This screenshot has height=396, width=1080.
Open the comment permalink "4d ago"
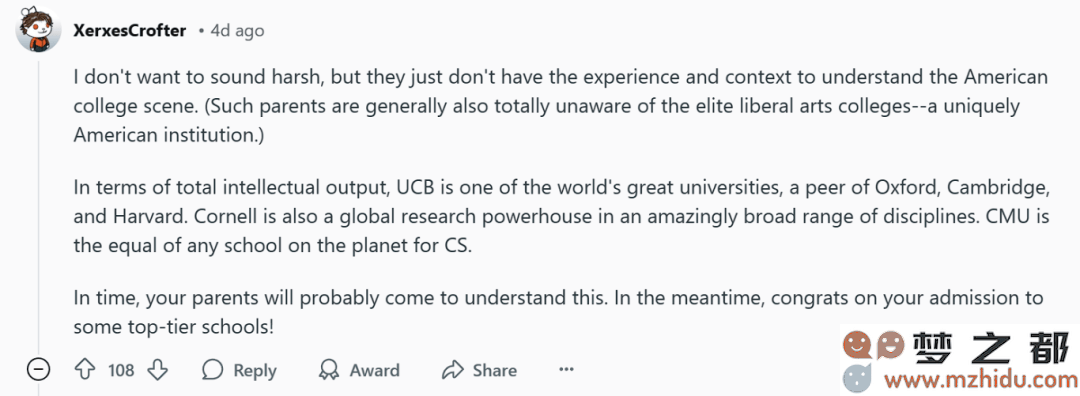tap(237, 31)
